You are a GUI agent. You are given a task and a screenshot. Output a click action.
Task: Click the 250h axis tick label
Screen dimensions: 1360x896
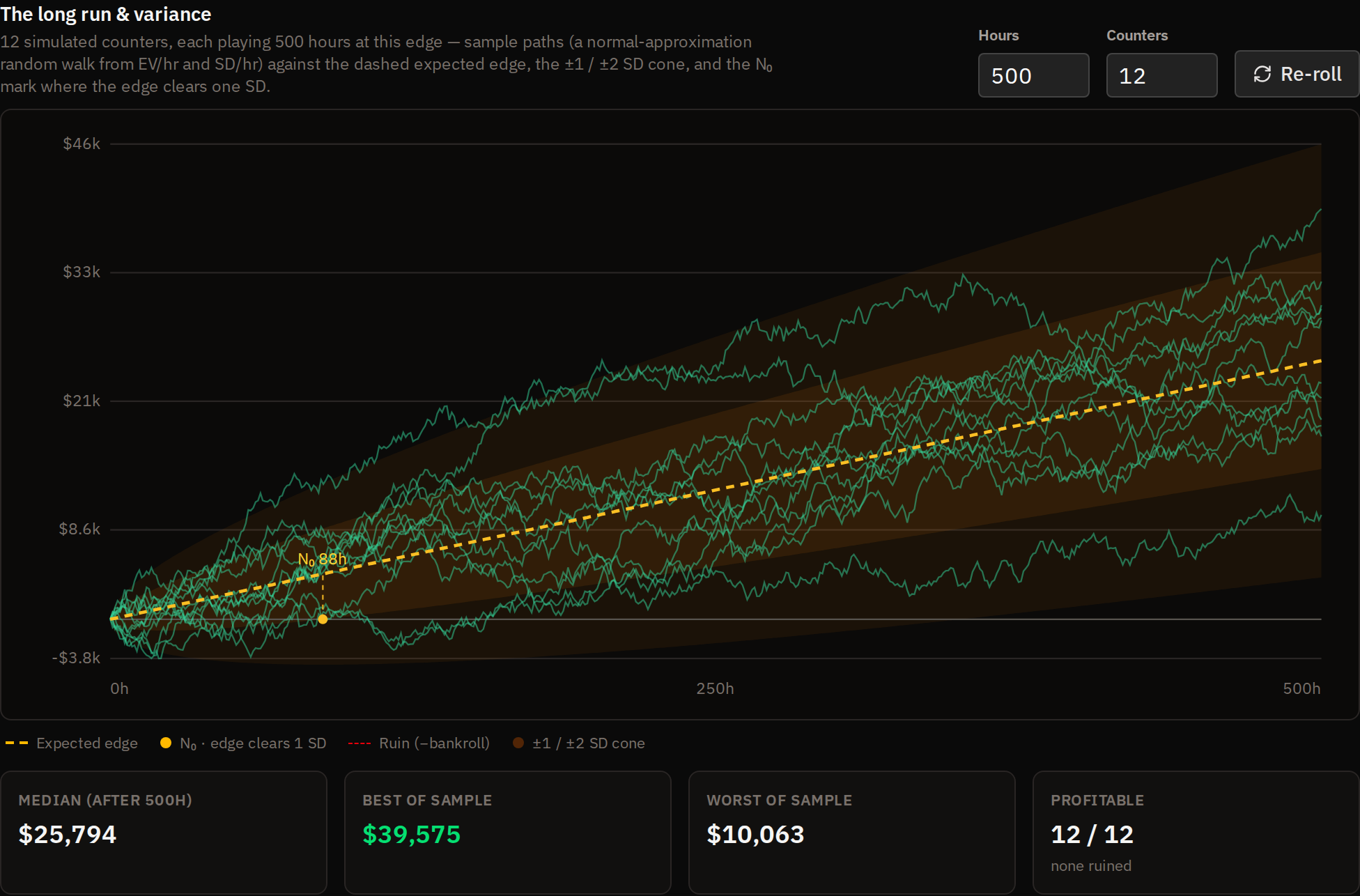click(x=715, y=688)
